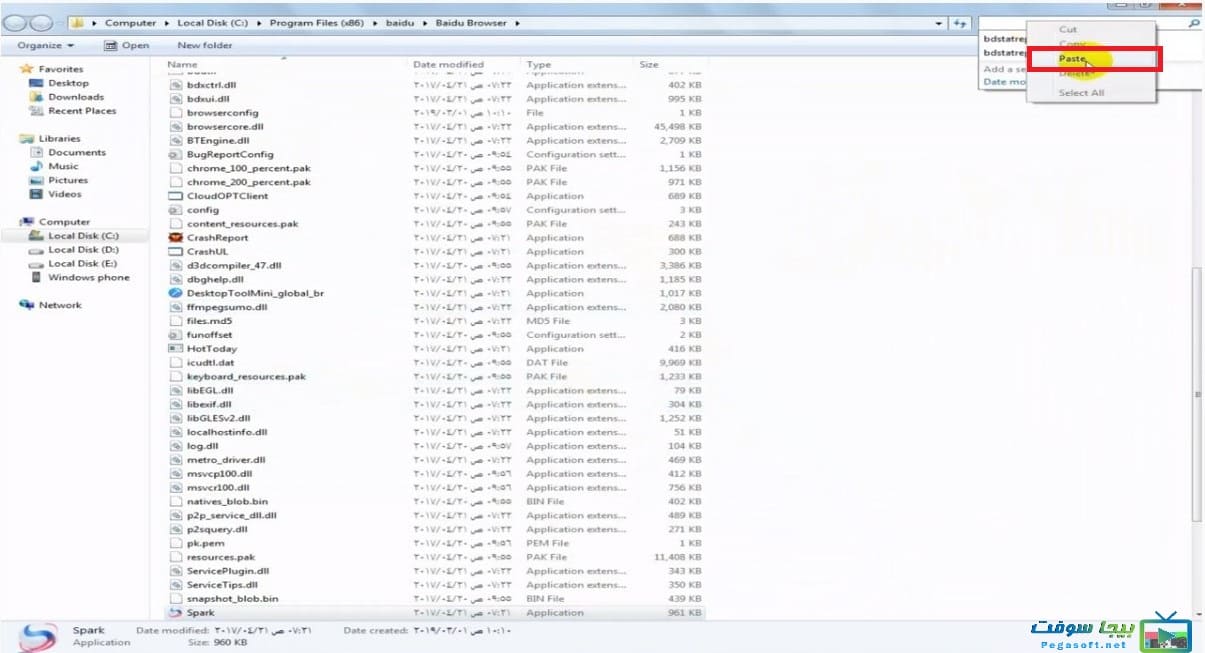Select the chrome_200_percent.pak file
Image resolution: width=1205 pixels, height=653 pixels.
[248, 183]
